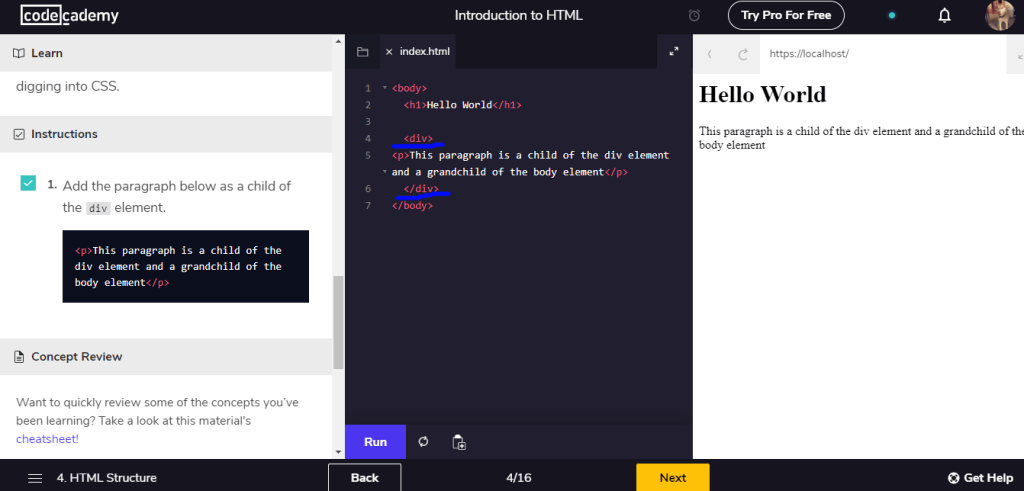The image size is (1024, 491).
Task: Reset the code with the refresh icon
Action: (x=423, y=442)
